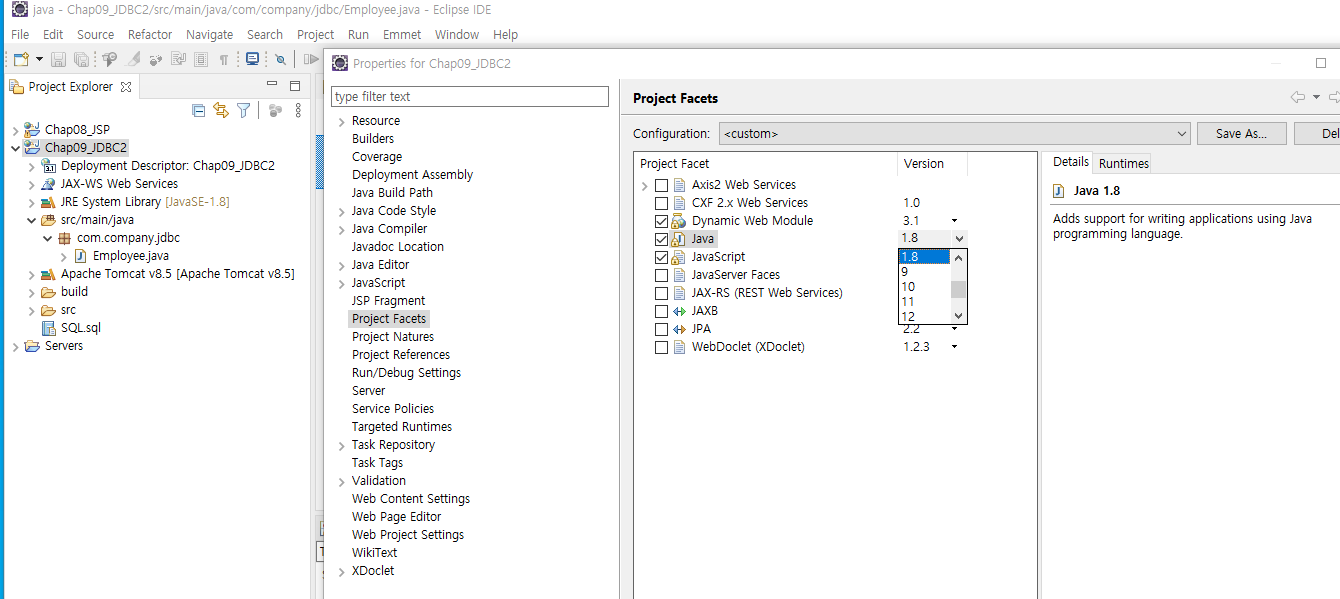Viewport: 1340px width, 599px height.
Task: Click the Toggle Block Selection toolbar icon
Action: pos(200,60)
